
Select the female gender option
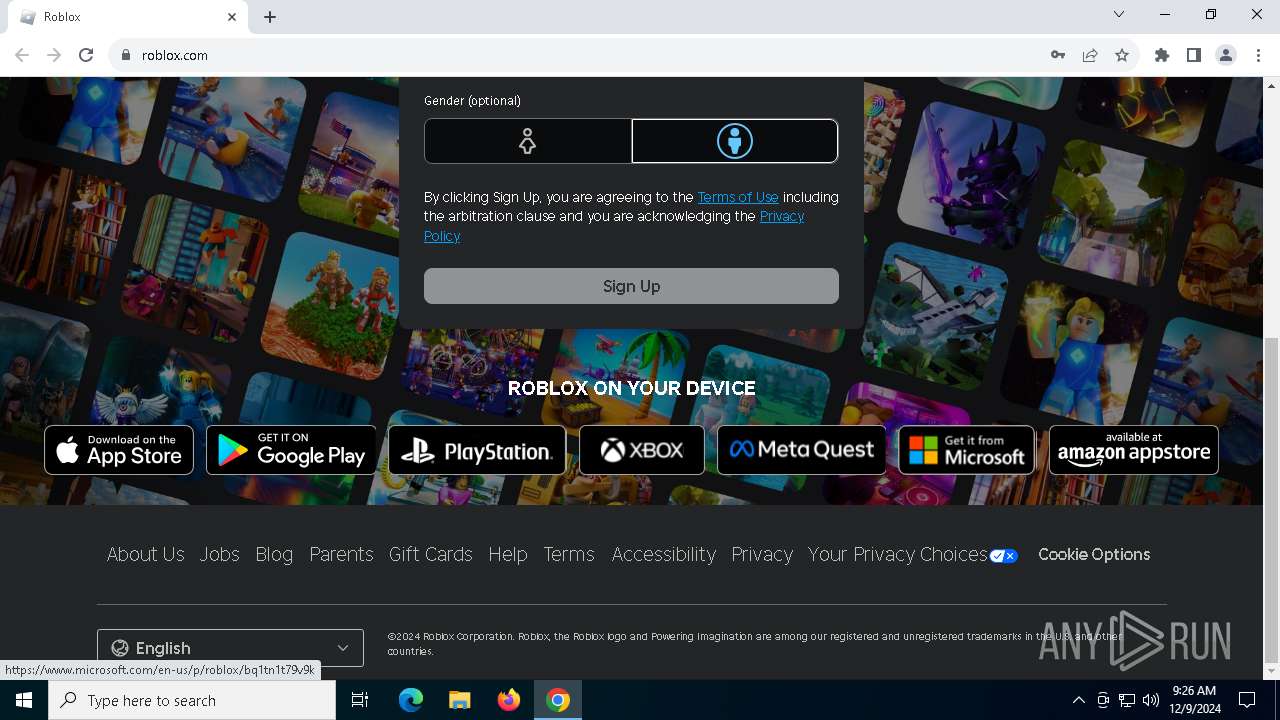click(x=528, y=141)
